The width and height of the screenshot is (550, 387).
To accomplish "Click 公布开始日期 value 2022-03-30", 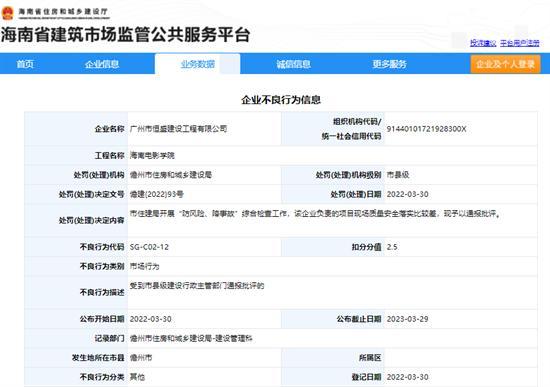I will click(x=151, y=319).
